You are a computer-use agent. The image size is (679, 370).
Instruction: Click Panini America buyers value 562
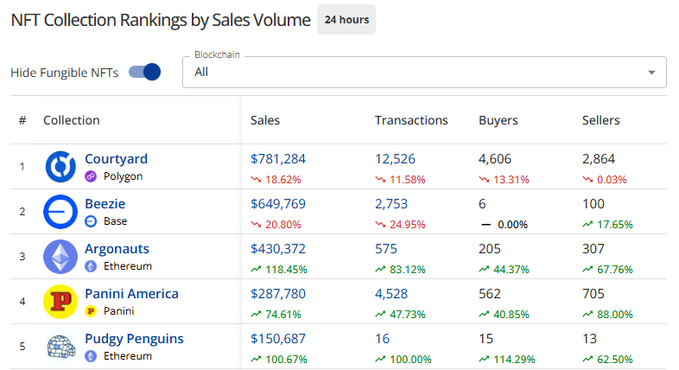[489, 294]
